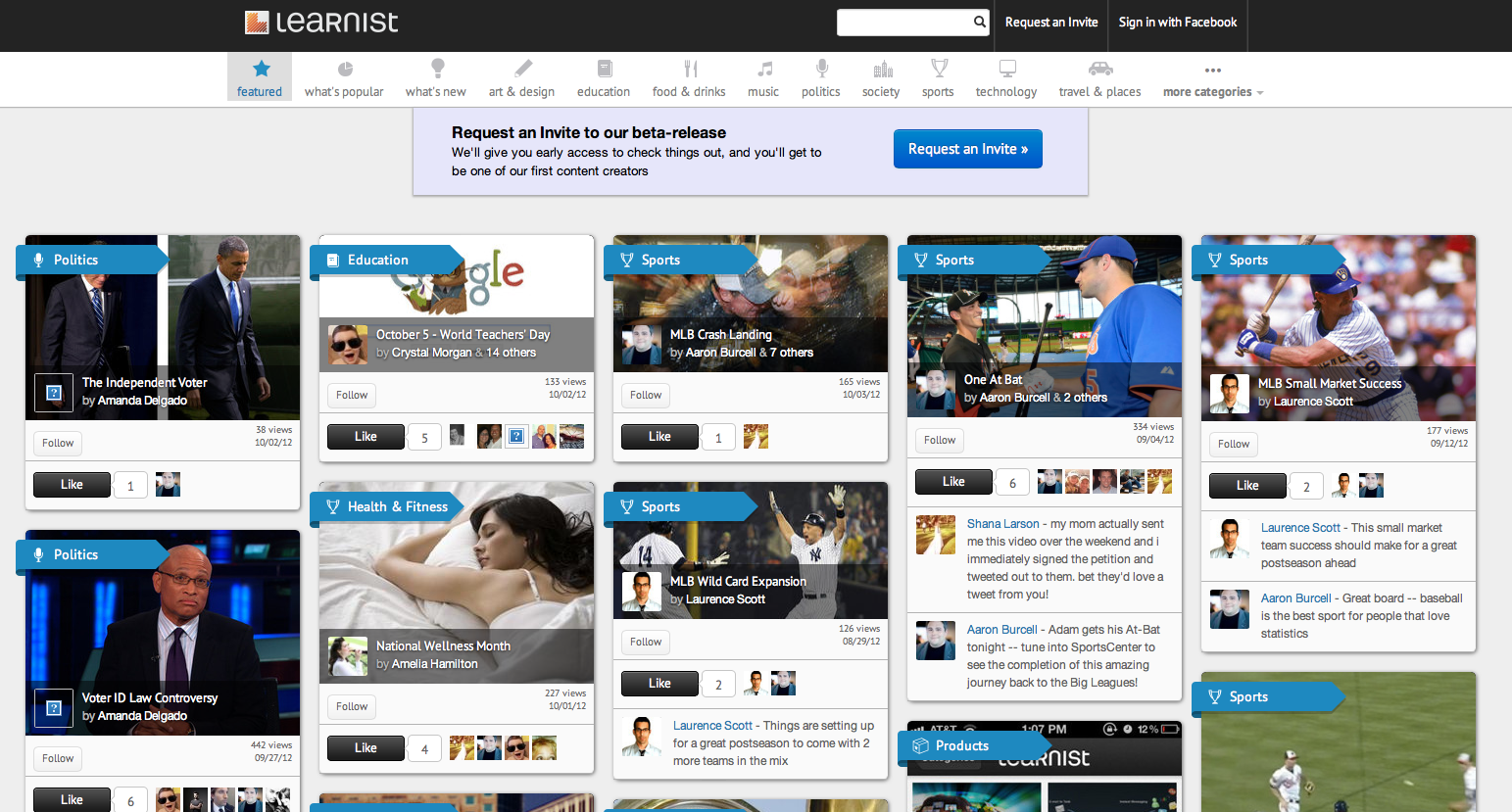Expand the more categories dropdown
Viewport: 1512px width, 812px height.
(x=1212, y=92)
